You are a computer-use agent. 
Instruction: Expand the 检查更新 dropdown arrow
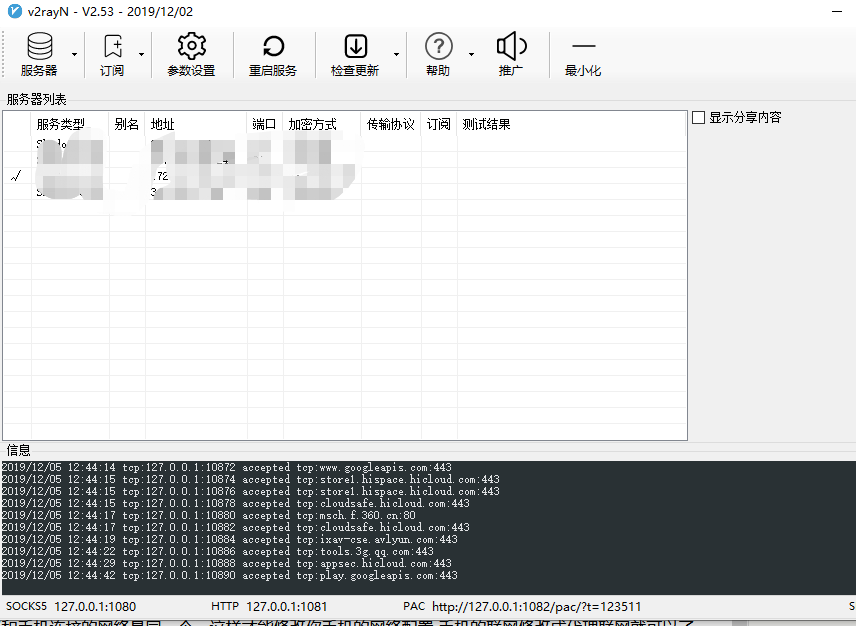(x=397, y=54)
